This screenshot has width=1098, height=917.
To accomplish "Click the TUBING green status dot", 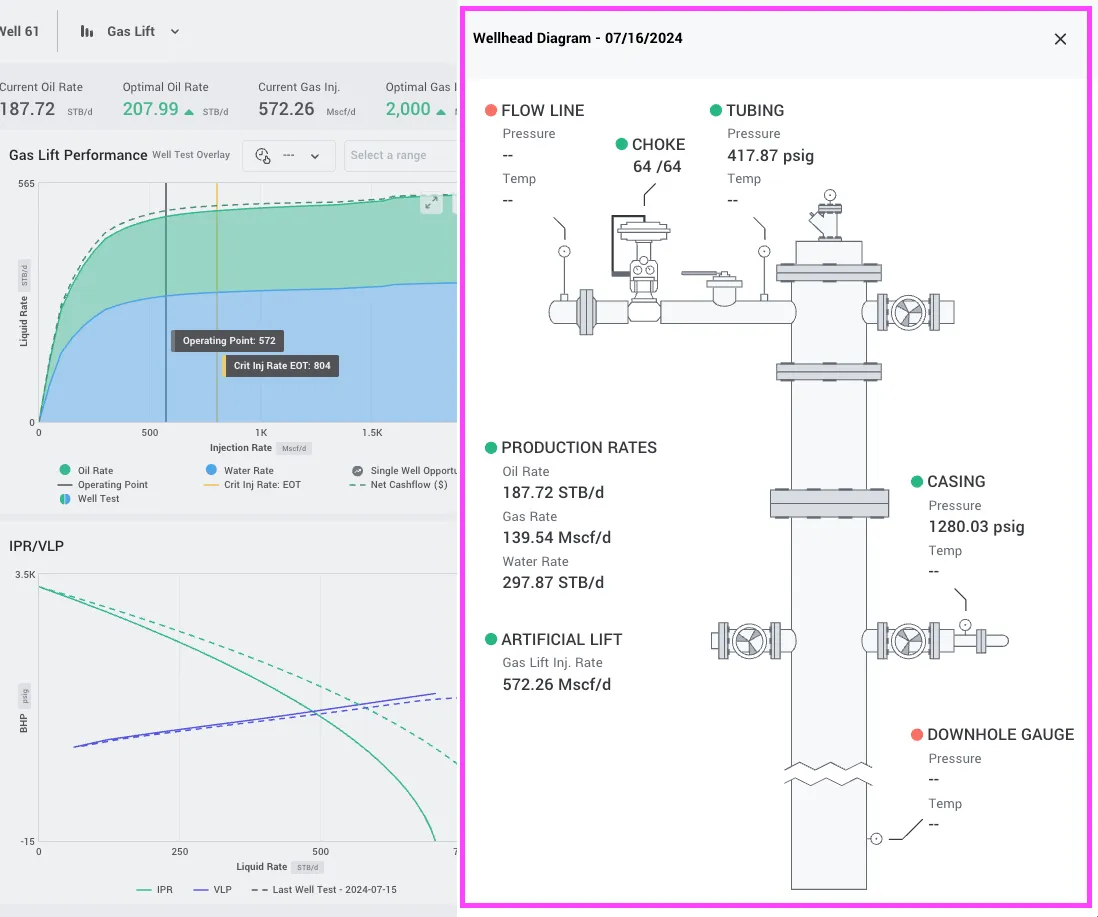I will pyautogui.click(x=716, y=111).
